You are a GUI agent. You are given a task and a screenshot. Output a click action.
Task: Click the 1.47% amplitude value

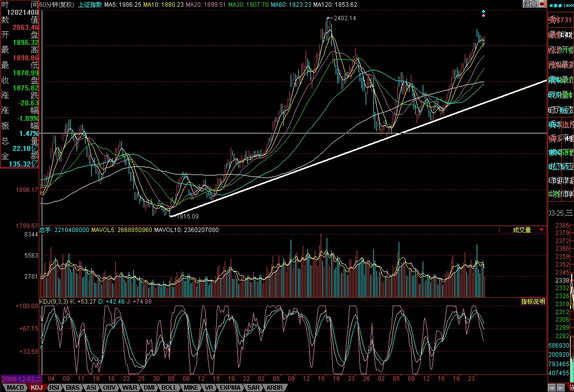click(29, 133)
